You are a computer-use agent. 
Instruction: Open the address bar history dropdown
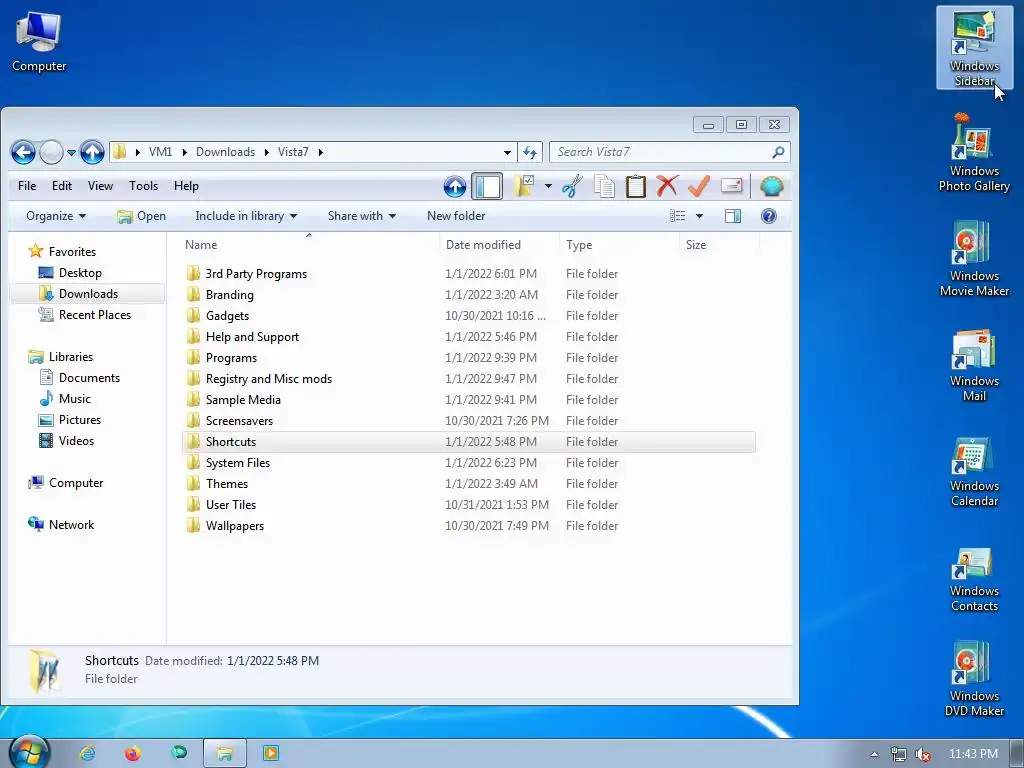507,152
